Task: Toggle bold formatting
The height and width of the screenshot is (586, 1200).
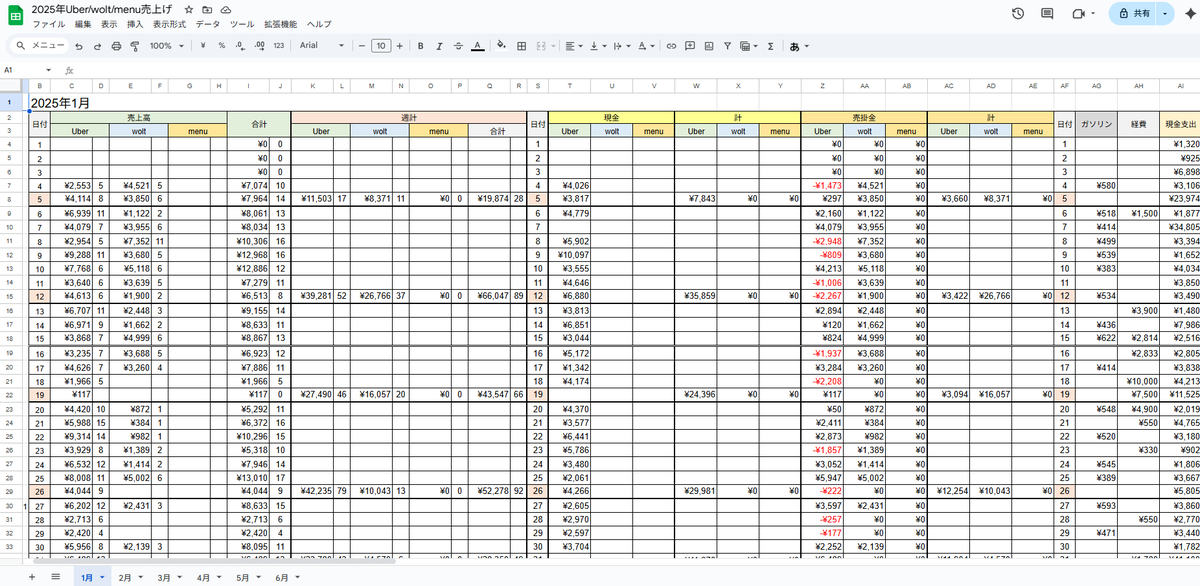Action: tap(421, 46)
